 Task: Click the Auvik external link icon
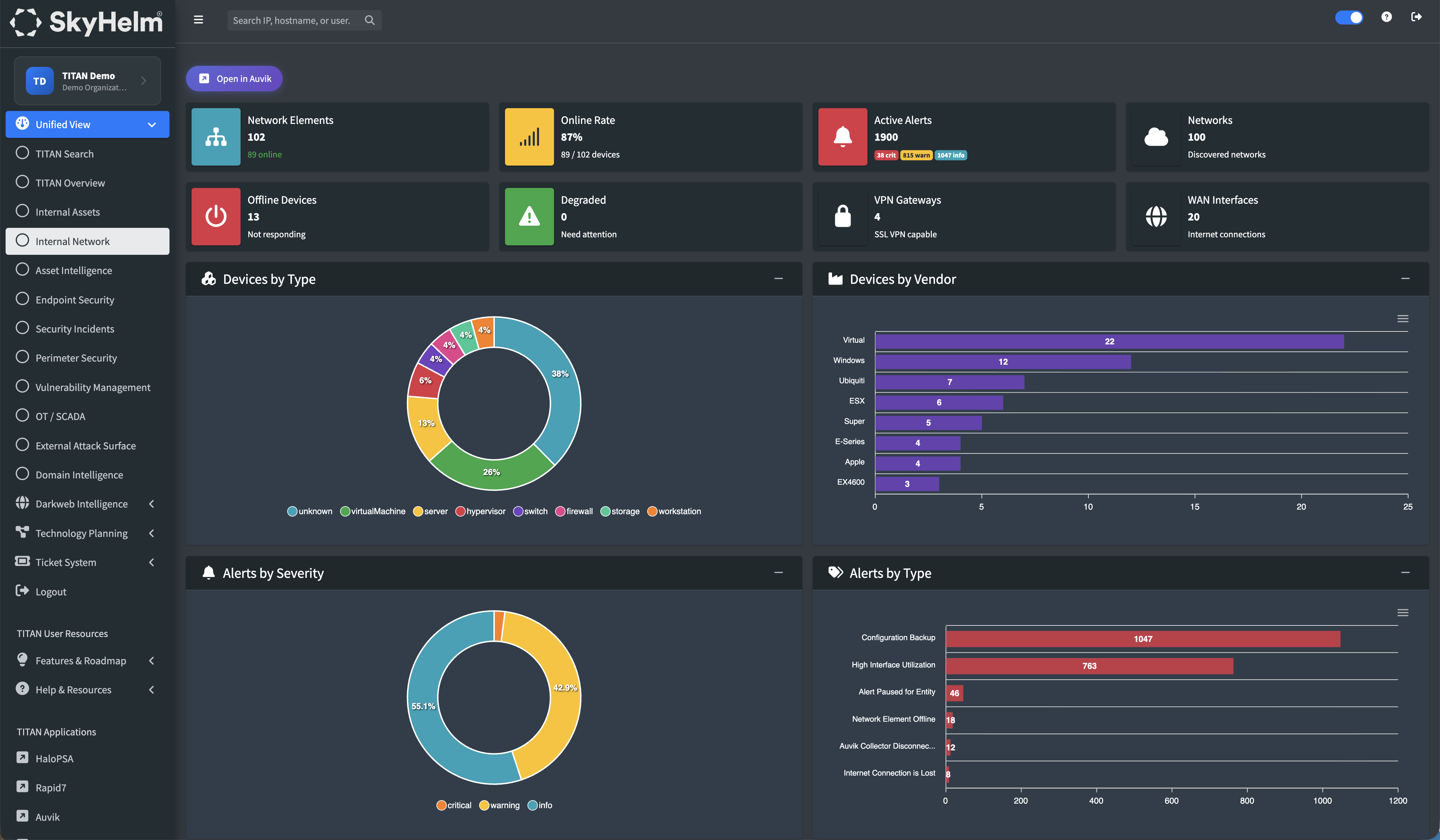pyautogui.click(x=22, y=815)
